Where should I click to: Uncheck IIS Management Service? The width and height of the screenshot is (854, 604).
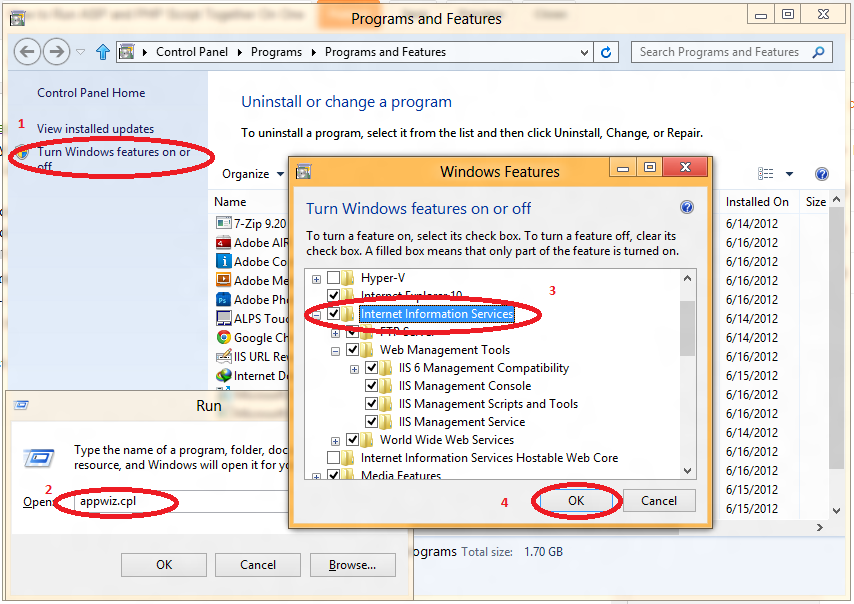tap(371, 421)
